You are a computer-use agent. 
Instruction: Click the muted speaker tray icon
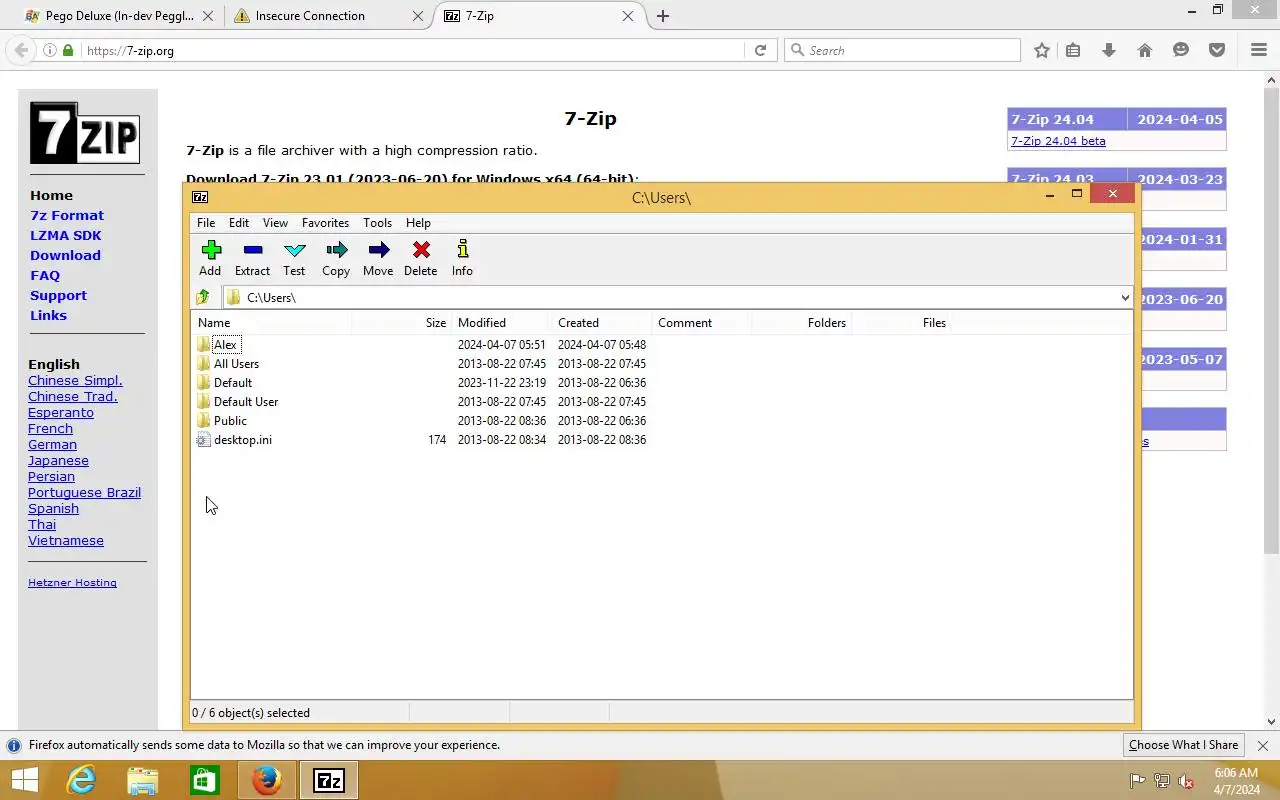pos(1186,781)
